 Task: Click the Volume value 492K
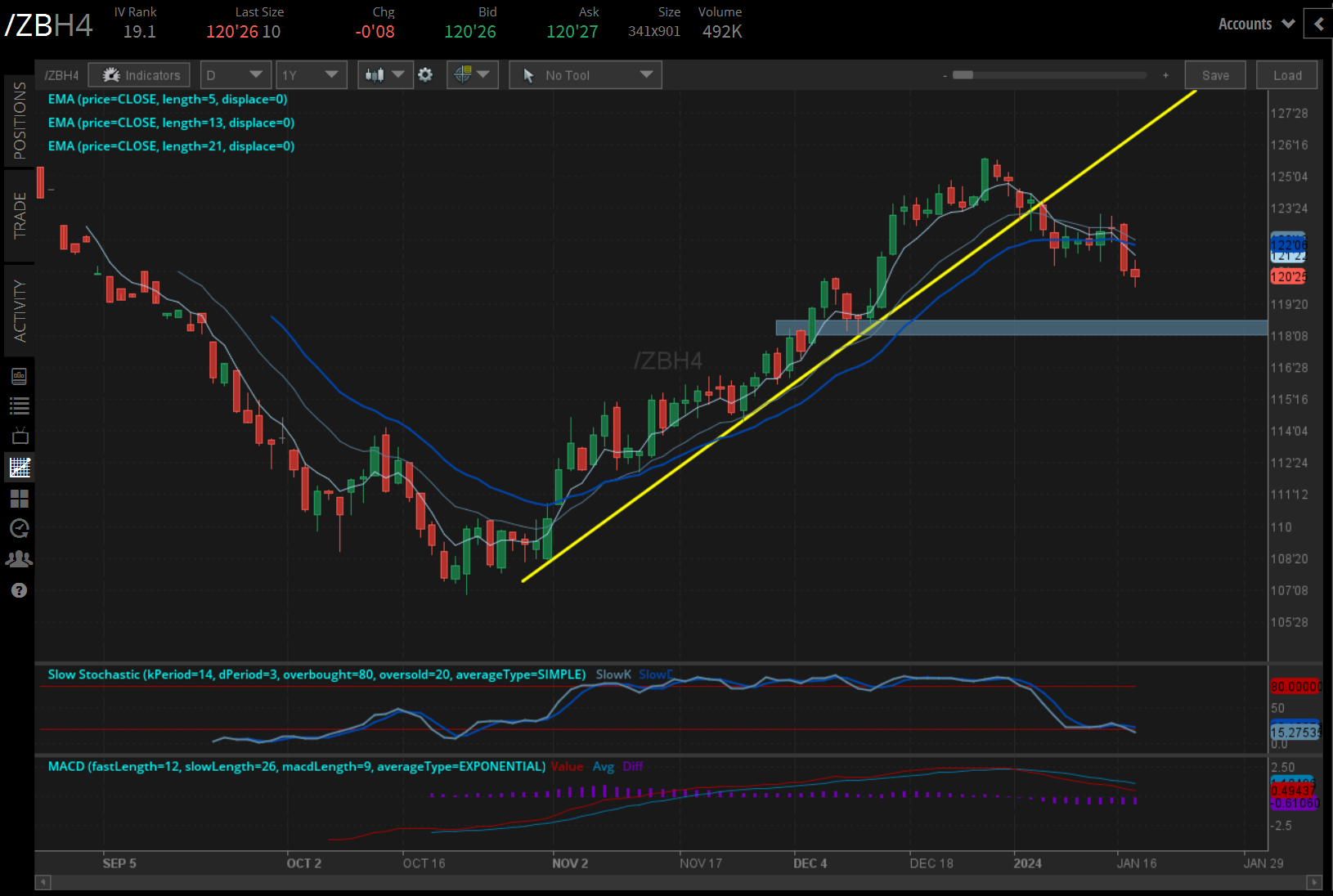point(722,32)
